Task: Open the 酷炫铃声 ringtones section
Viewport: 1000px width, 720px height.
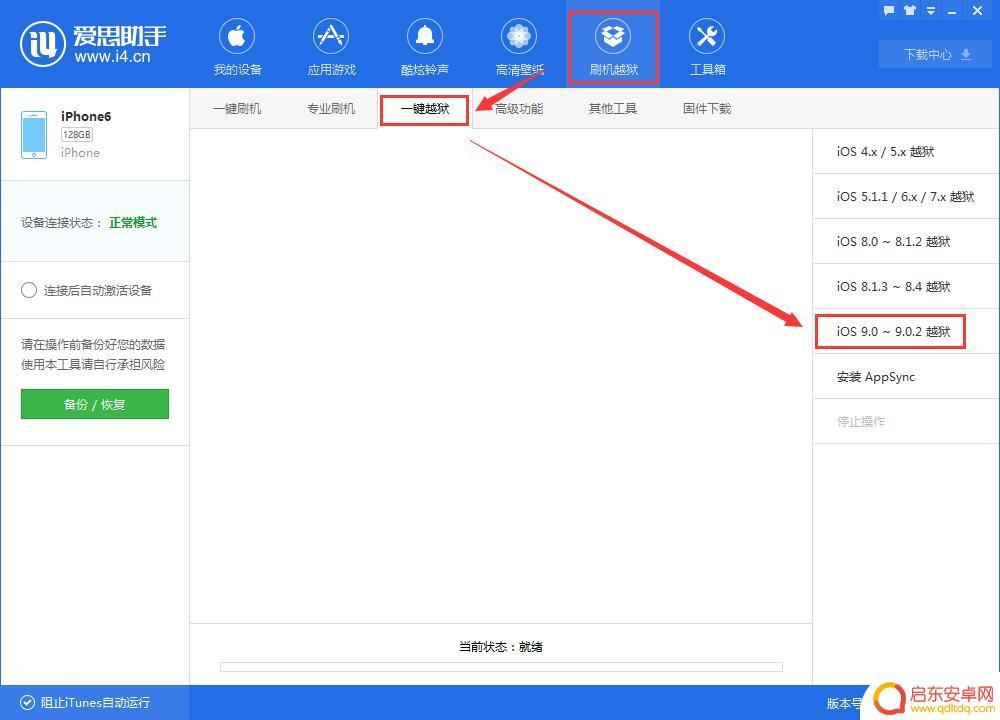Action: 425,48
